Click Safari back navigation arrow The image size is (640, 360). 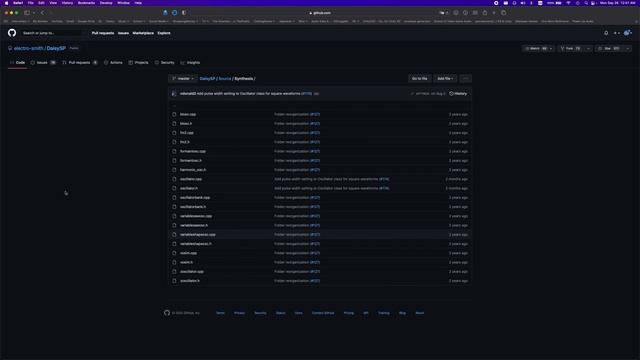pos(42,13)
